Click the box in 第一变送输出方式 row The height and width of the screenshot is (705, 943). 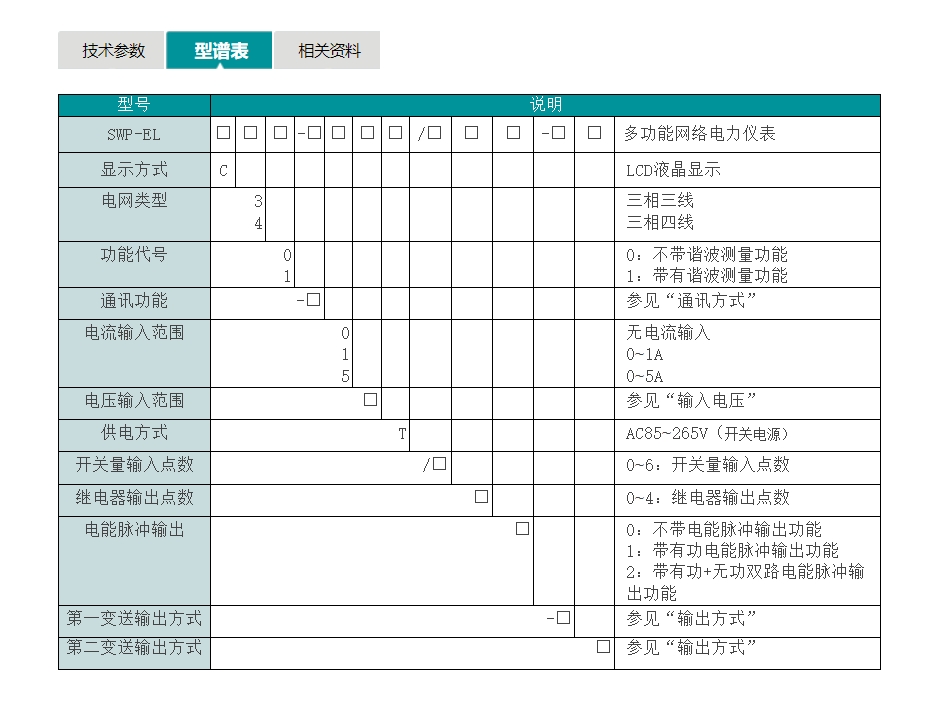563,618
